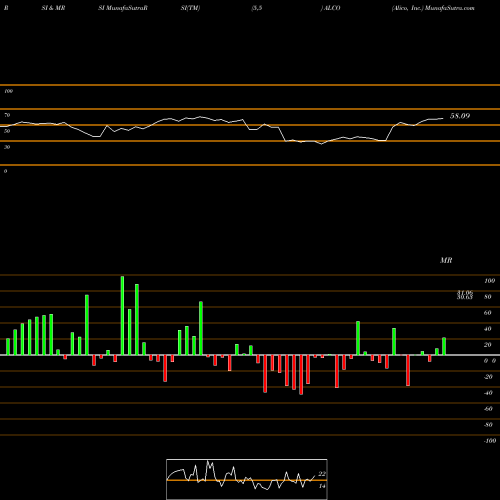The width and height of the screenshot is (500, 500).
Task: Click the MR axis label -20
Action: 488,377
